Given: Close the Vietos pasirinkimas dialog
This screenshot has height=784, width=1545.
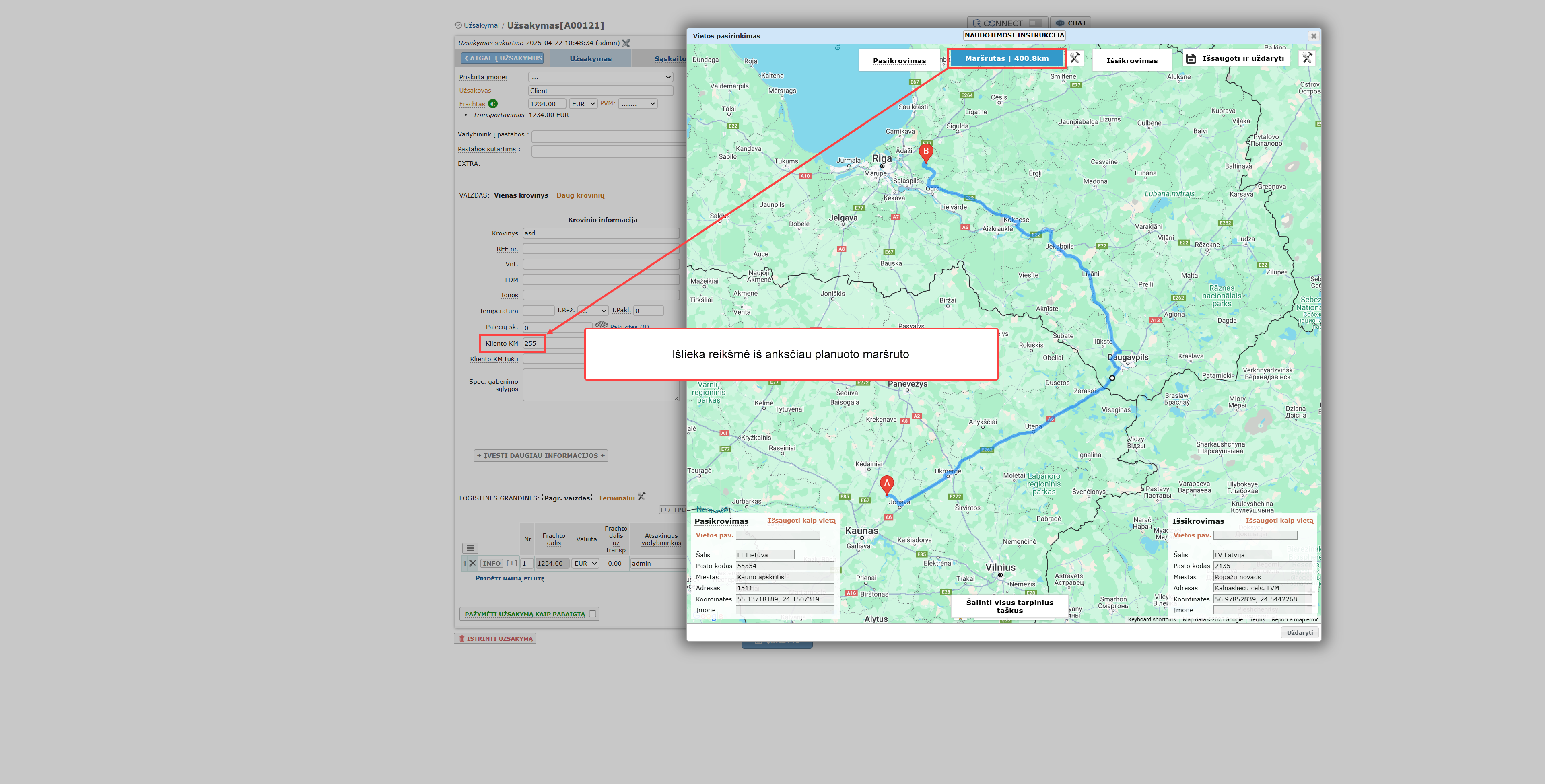Looking at the screenshot, I should coord(1314,36).
